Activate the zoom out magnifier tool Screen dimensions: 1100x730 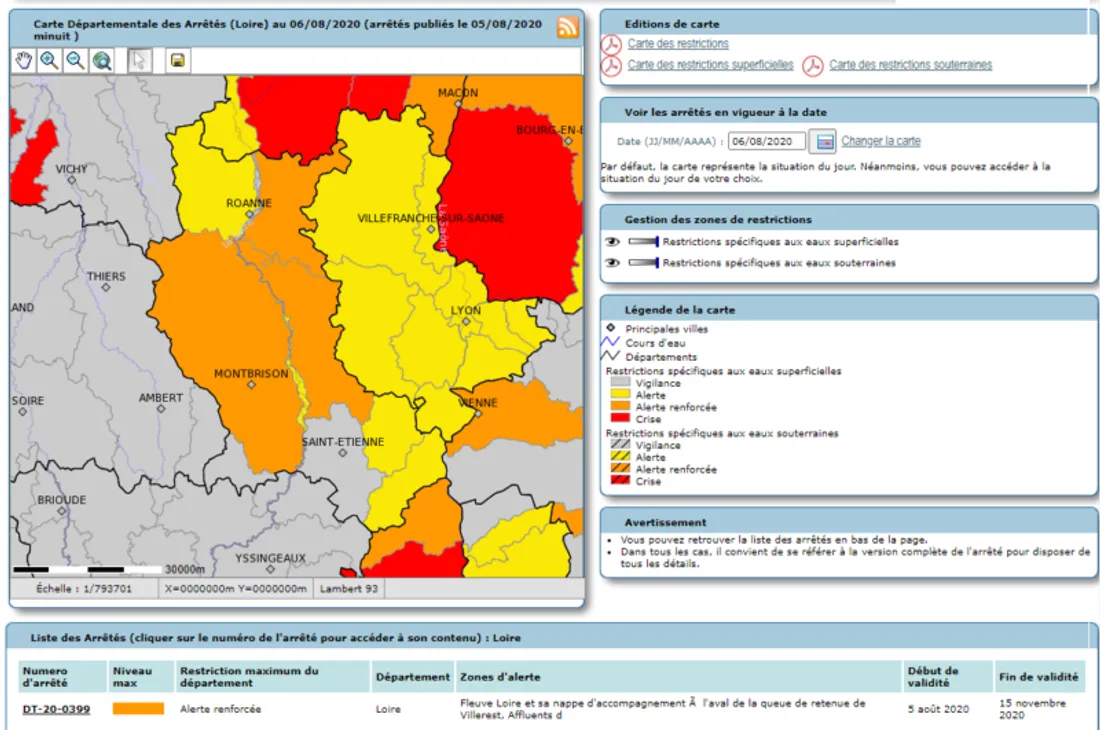pyautogui.click(x=75, y=61)
